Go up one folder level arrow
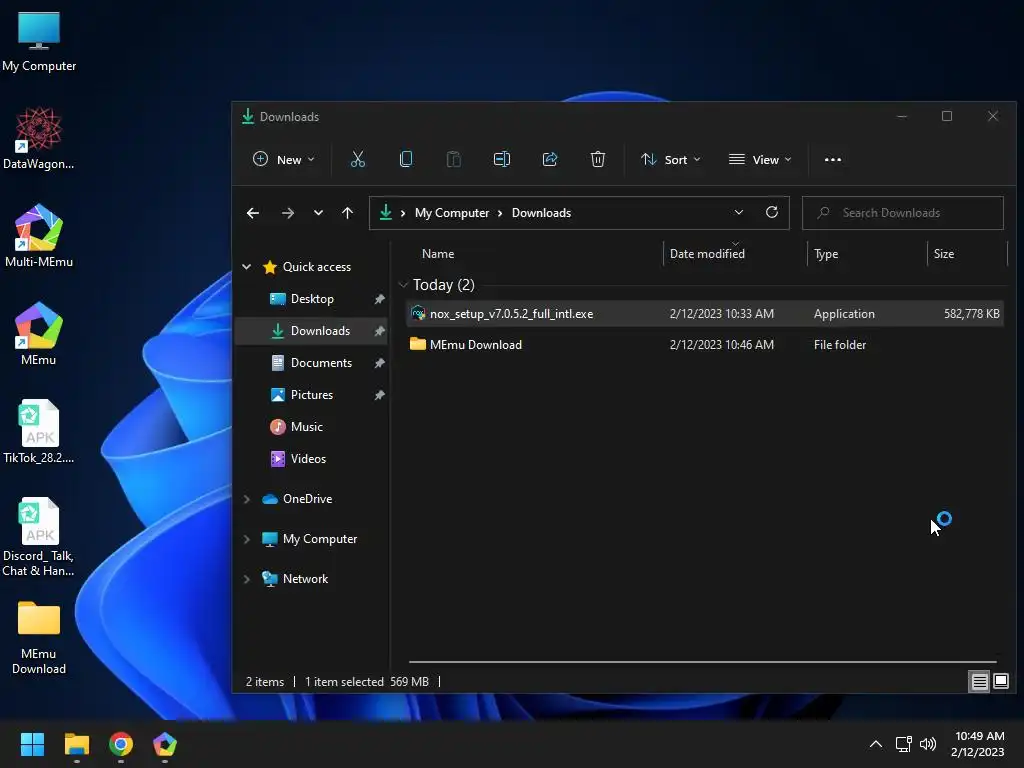 click(x=347, y=213)
